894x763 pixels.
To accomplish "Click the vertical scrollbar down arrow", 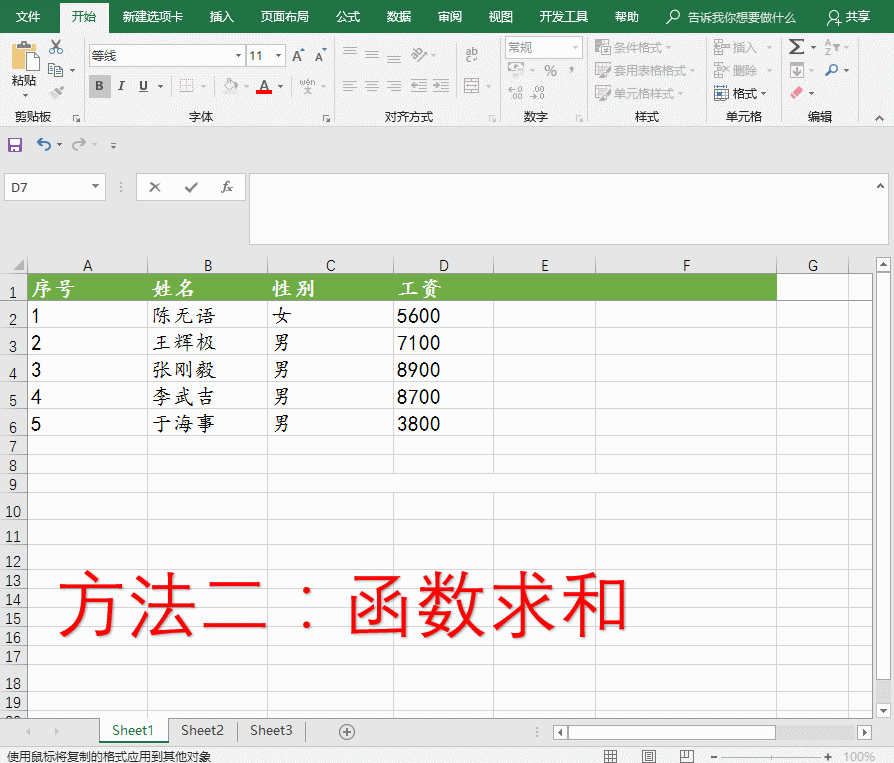I will [884, 711].
